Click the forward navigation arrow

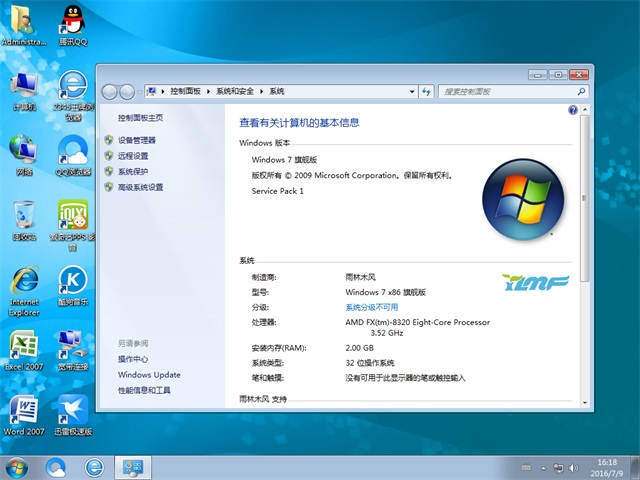click(x=127, y=92)
